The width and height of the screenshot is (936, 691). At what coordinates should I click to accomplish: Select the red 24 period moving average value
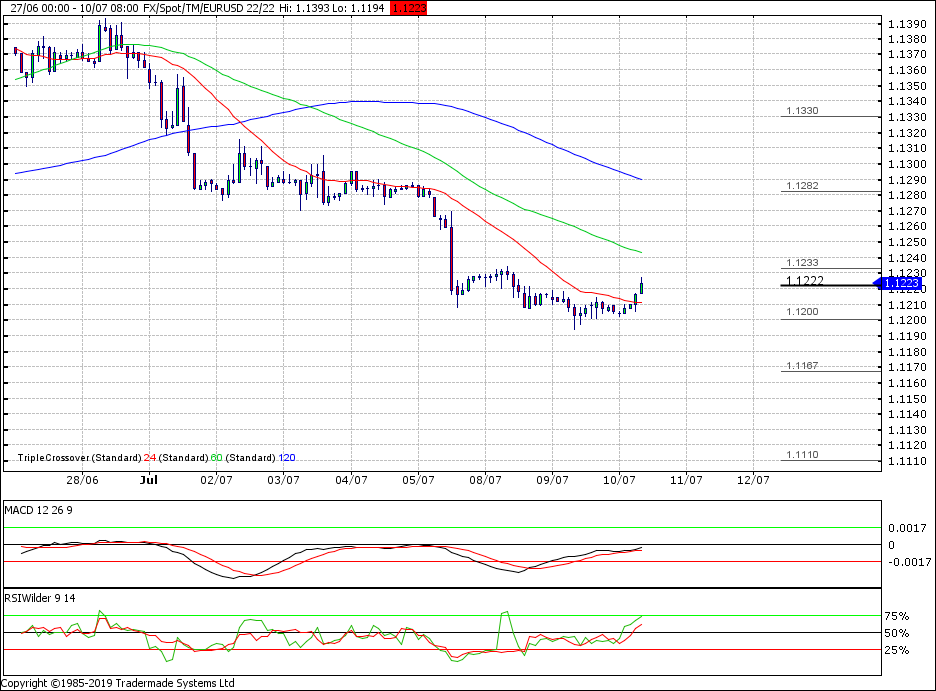point(149,458)
